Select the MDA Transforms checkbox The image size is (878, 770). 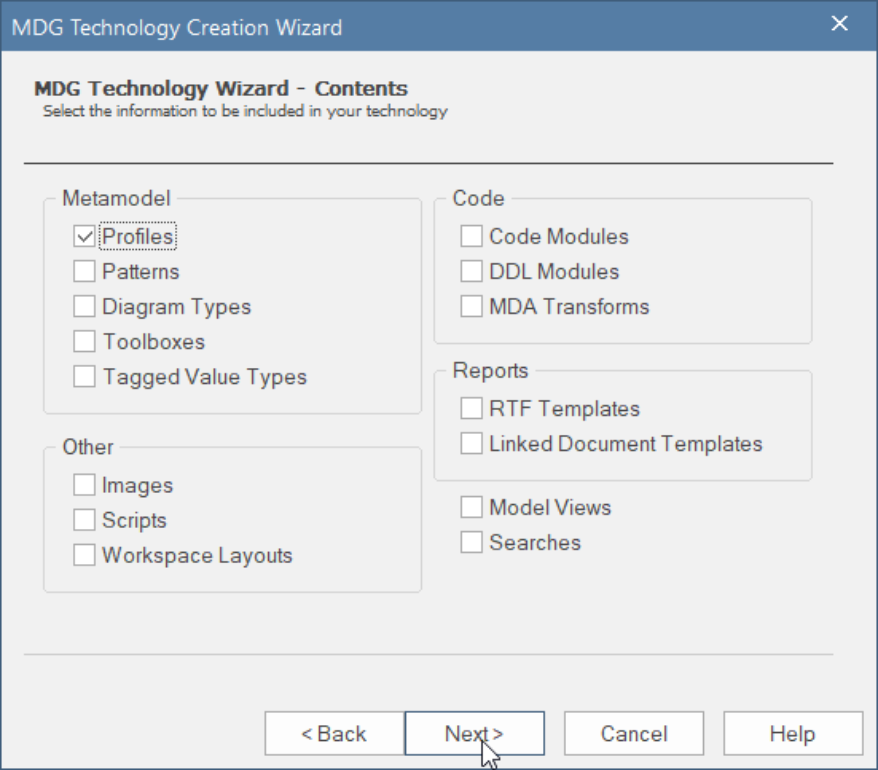(472, 307)
